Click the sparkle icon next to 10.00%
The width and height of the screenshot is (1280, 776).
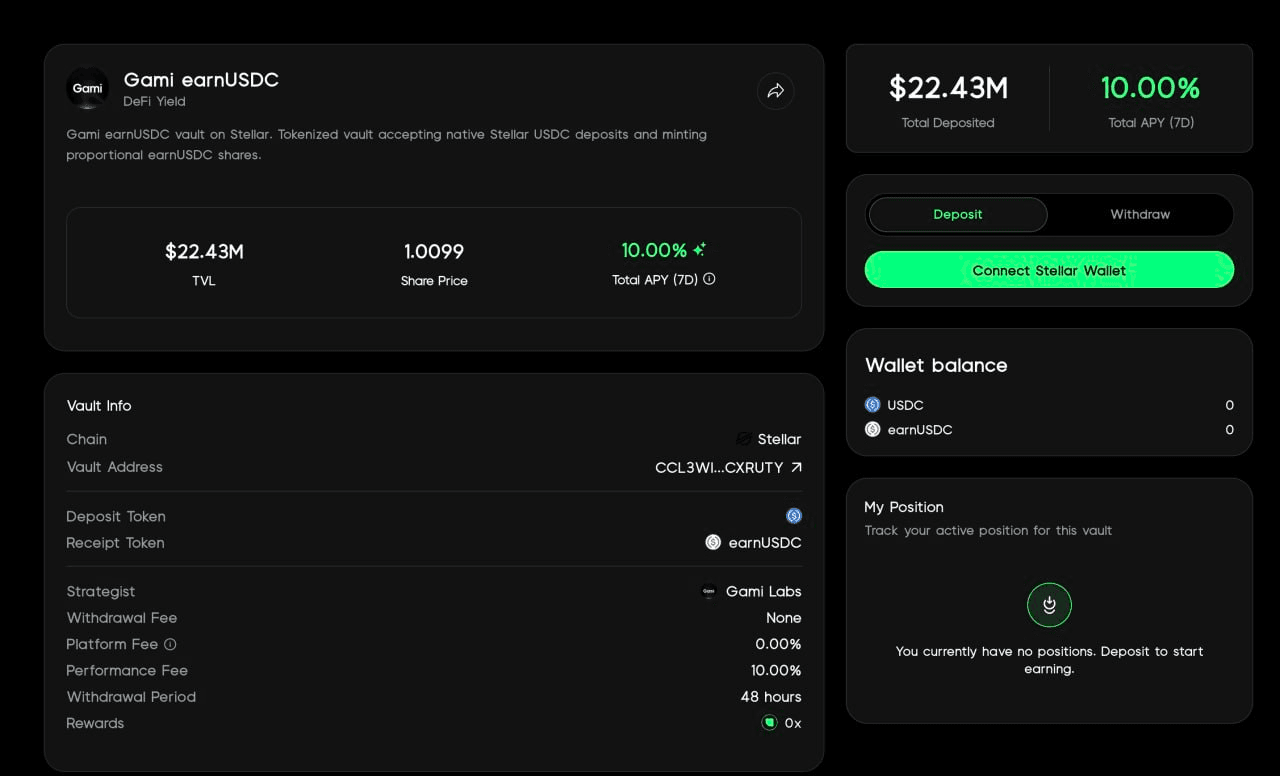[x=700, y=250]
